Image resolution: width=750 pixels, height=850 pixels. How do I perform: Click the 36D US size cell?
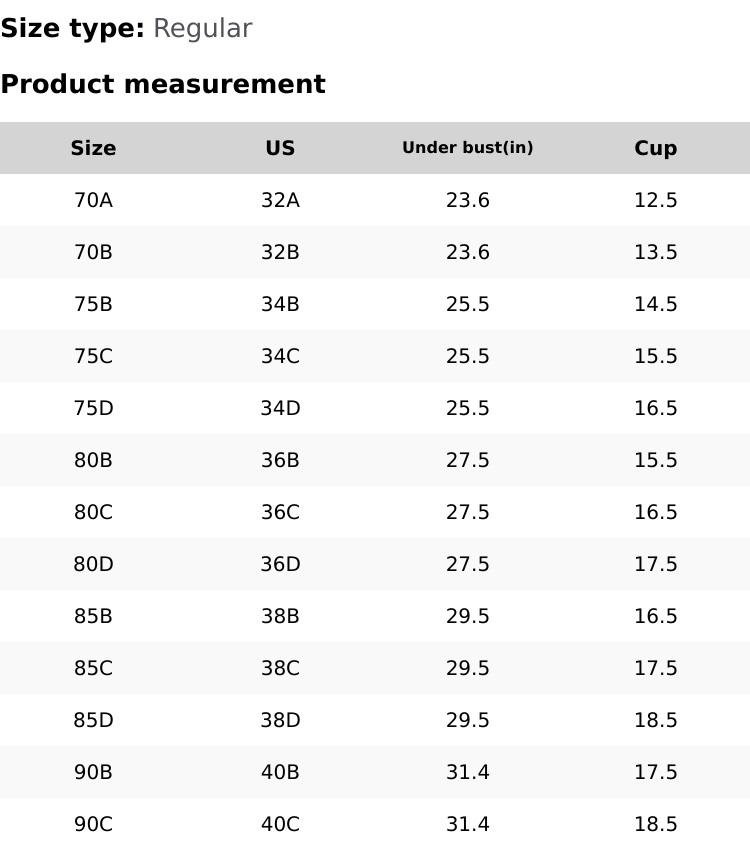pyautogui.click(x=280, y=564)
